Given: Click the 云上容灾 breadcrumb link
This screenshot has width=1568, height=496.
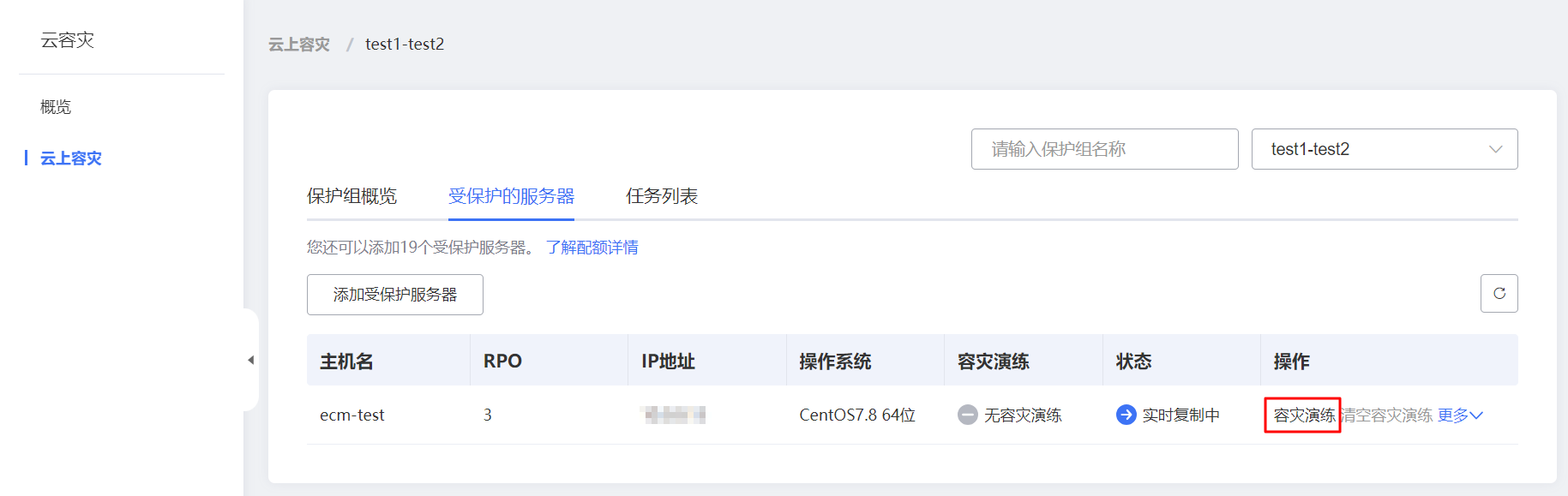Looking at the screenshot, I should (298, 45).
